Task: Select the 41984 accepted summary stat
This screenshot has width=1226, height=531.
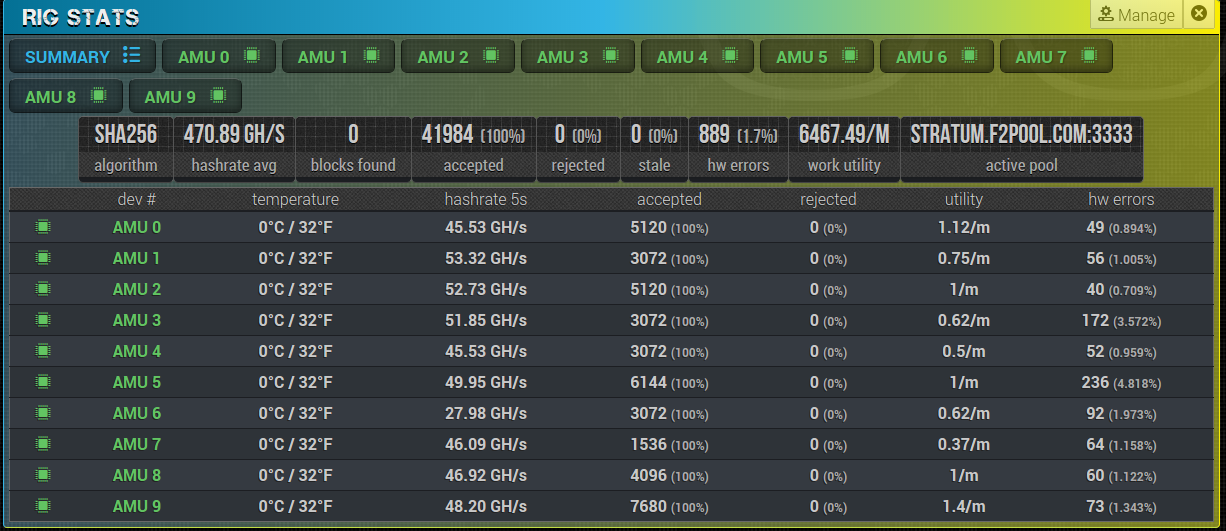Action: (x=474, y=149)
